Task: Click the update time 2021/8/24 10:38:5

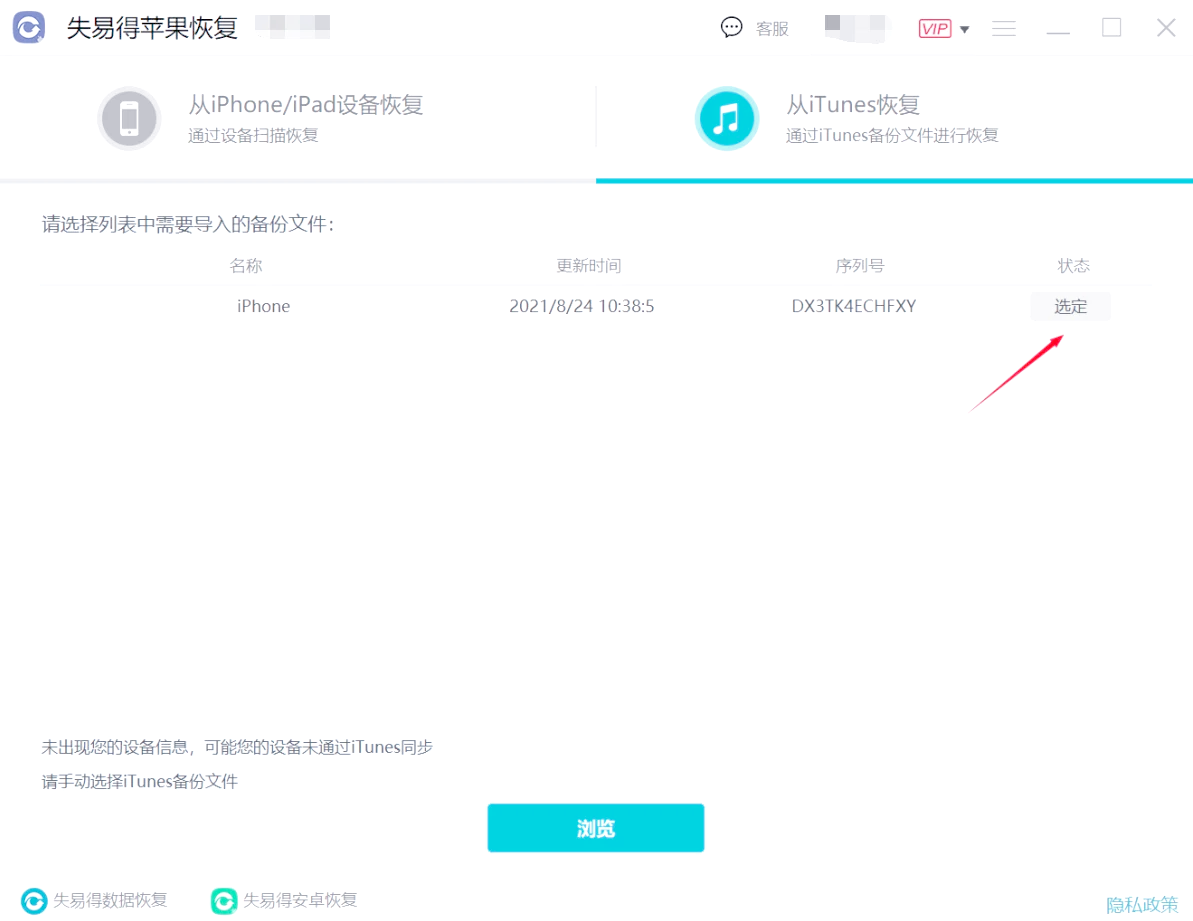Action: (x=581, y=306)
